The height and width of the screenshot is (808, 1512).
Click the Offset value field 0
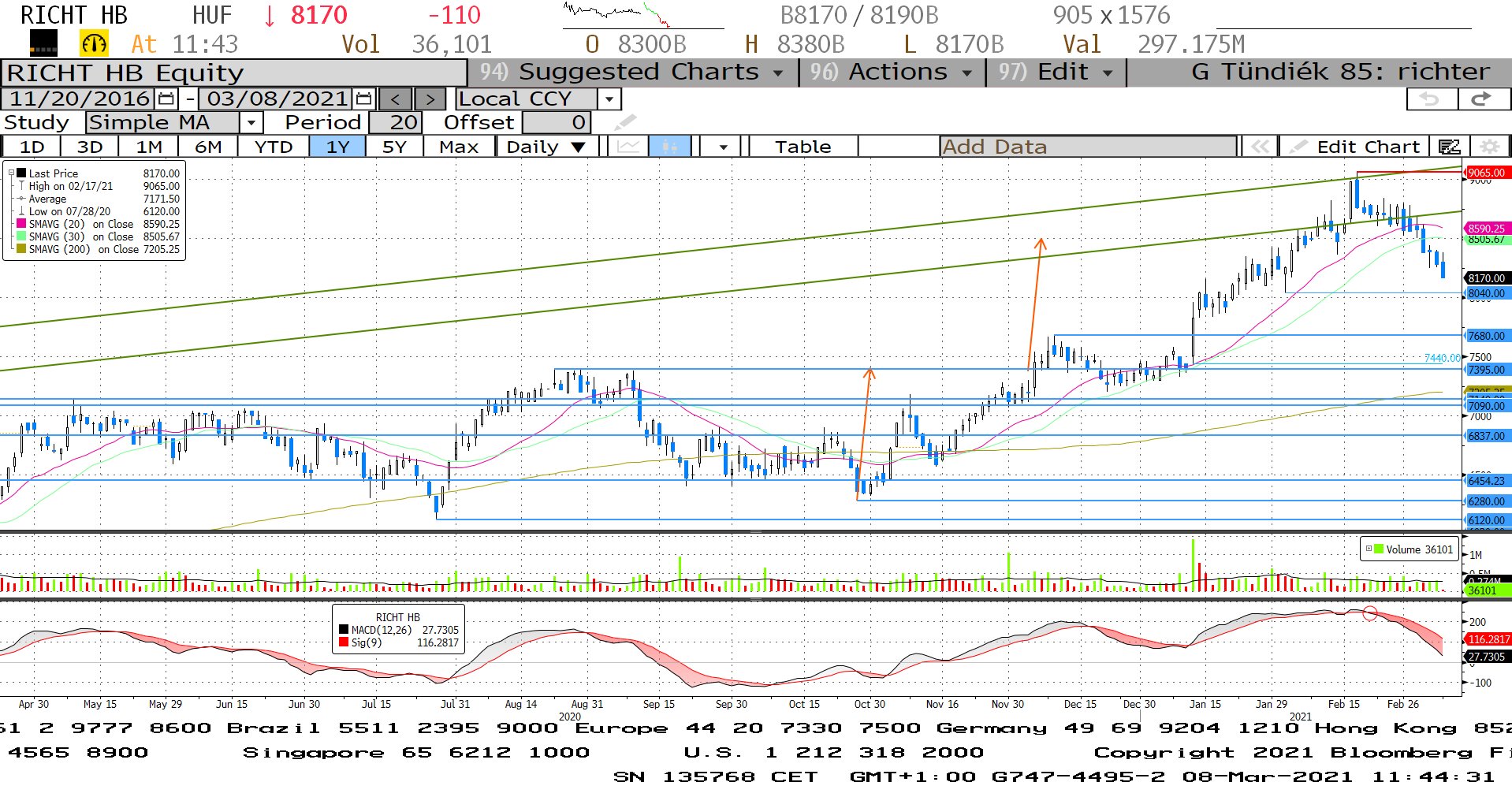(x=557, y=123)
